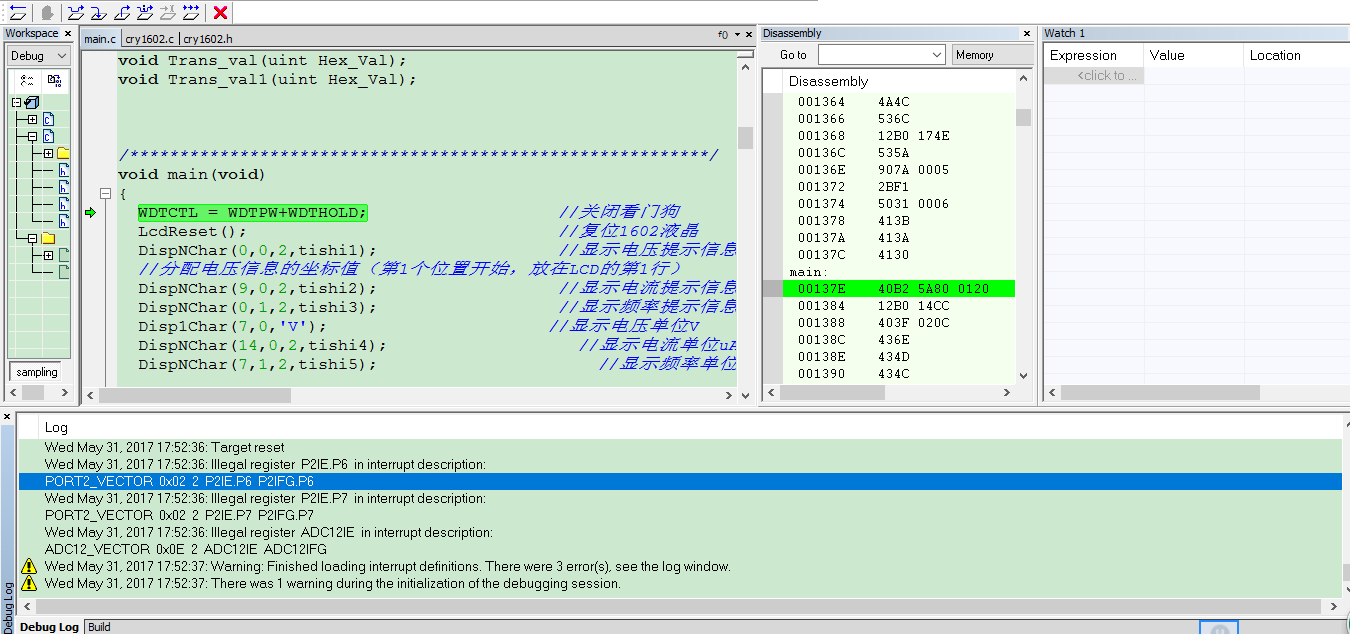Click the right icon under the Debug dropdown
The width and height of the screenshot is (1350, 634).
(54, 80)
